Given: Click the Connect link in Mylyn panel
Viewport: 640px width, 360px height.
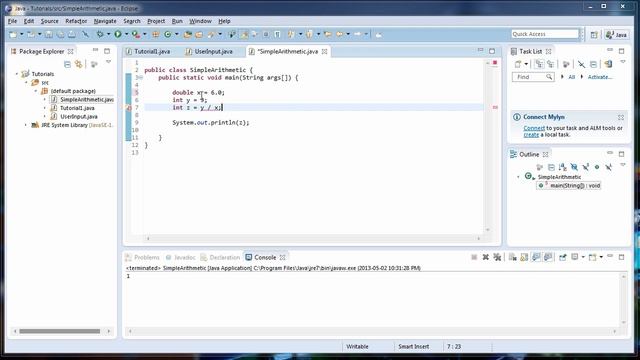Looking at the screenshot, I should coord(534,128).
